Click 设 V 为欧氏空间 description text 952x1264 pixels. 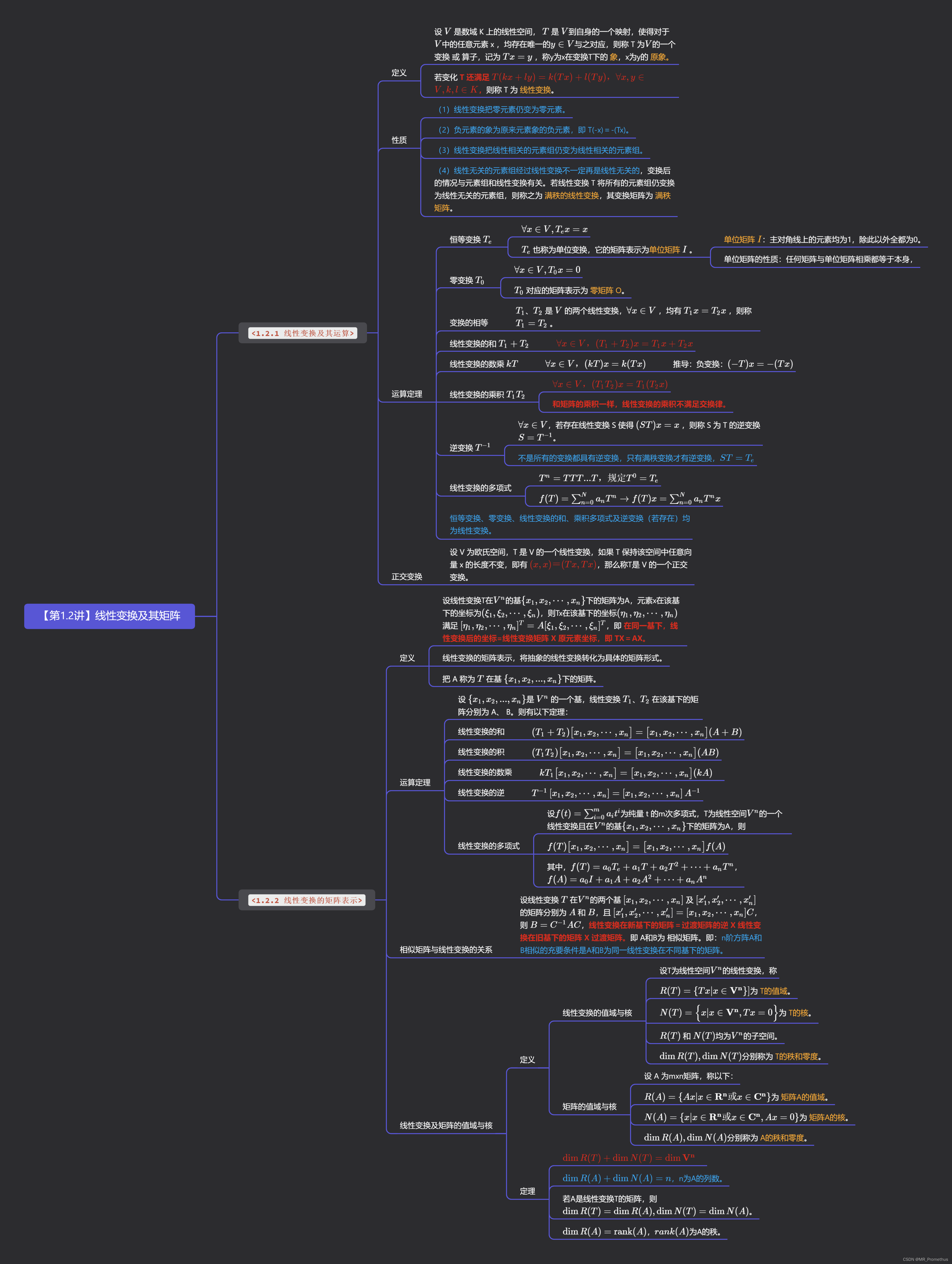pyautogui.click(x=570, y=565)
